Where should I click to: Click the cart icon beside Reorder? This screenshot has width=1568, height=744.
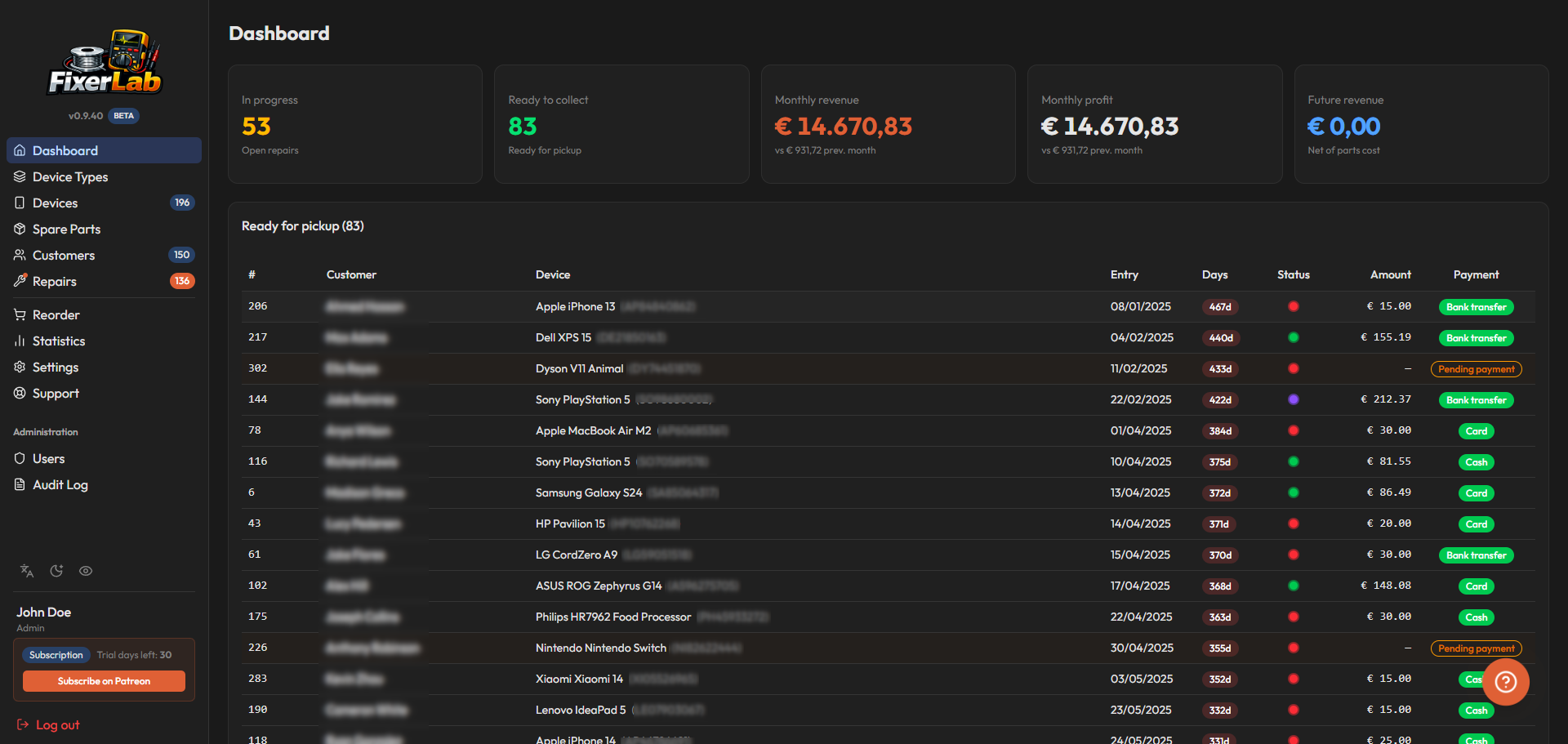[20, 314]
